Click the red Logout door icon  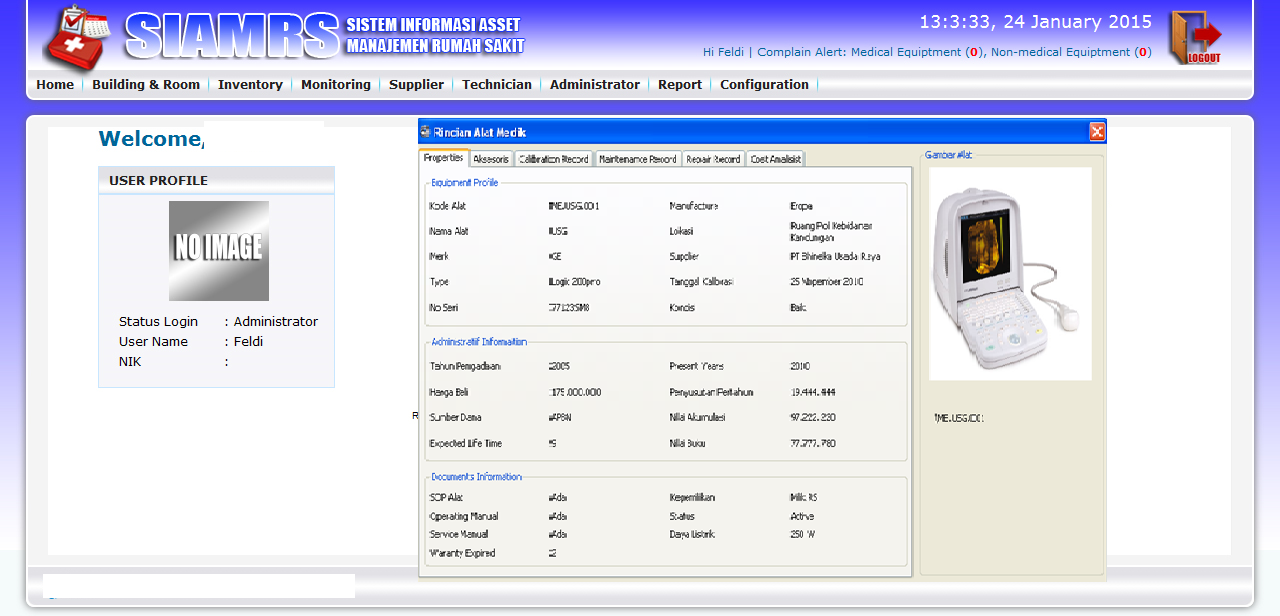point(1196,38)
